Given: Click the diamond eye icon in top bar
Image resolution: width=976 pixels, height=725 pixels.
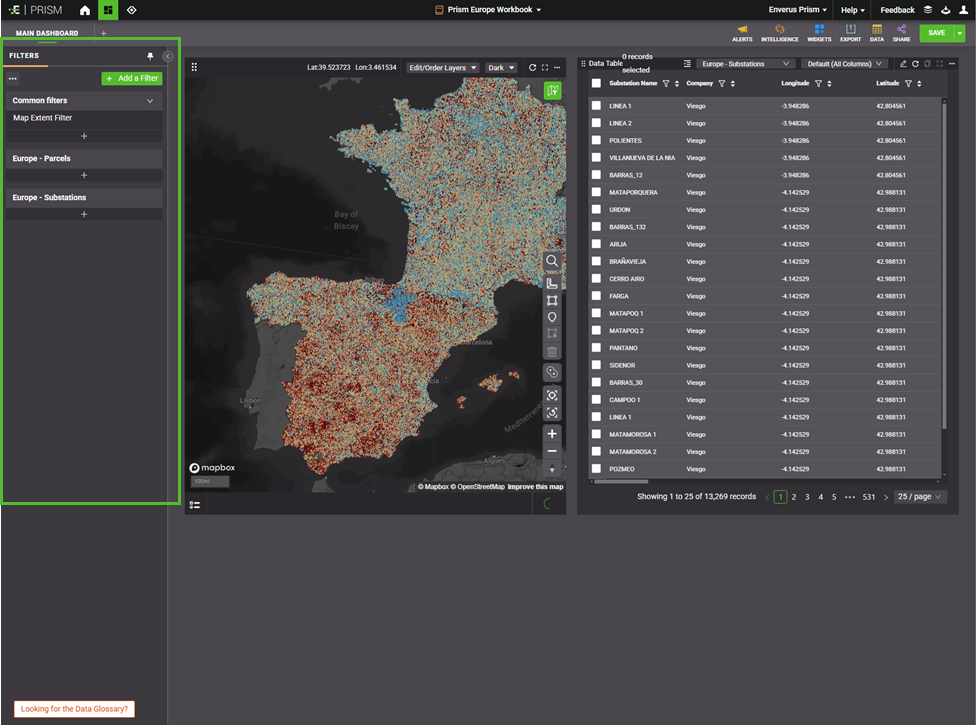Looking at the screenshot, I should tap(131, 10).
